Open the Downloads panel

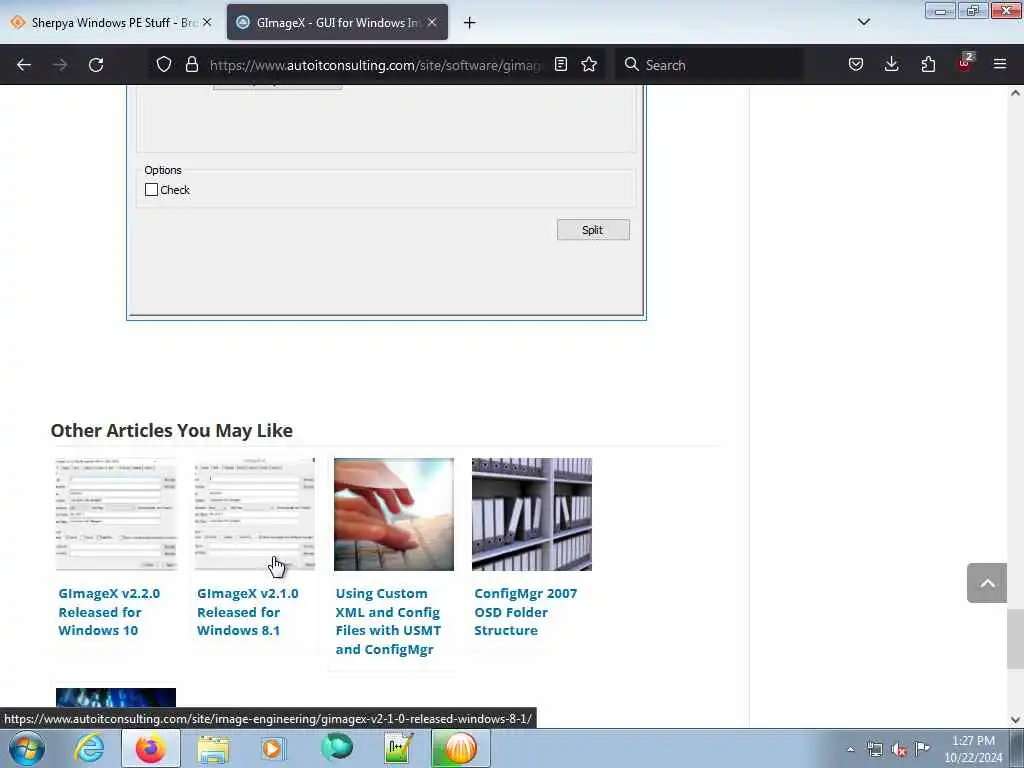click(x=891, y=65)
